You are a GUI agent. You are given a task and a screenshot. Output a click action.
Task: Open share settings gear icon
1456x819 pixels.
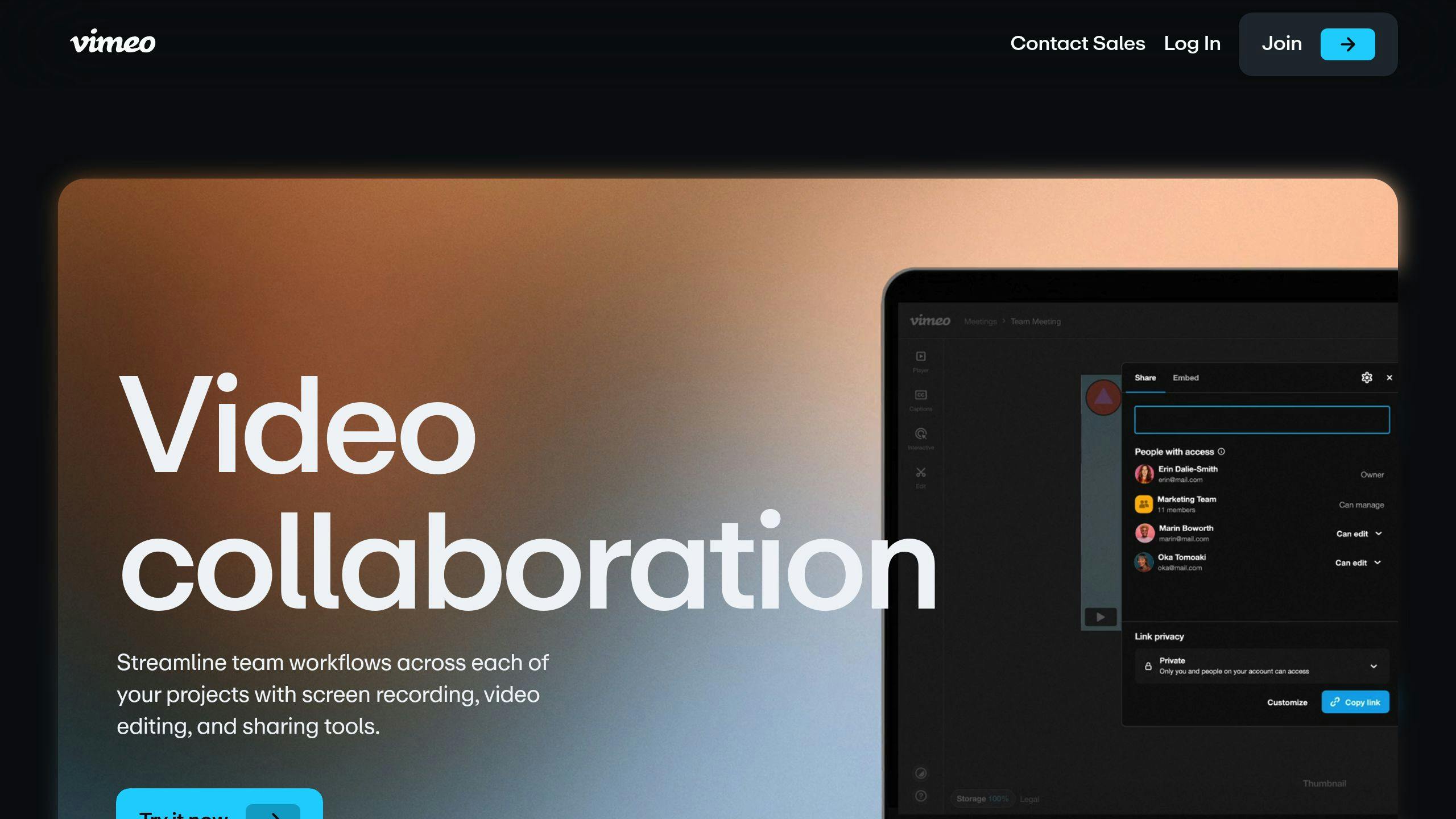pos(1367,378)
